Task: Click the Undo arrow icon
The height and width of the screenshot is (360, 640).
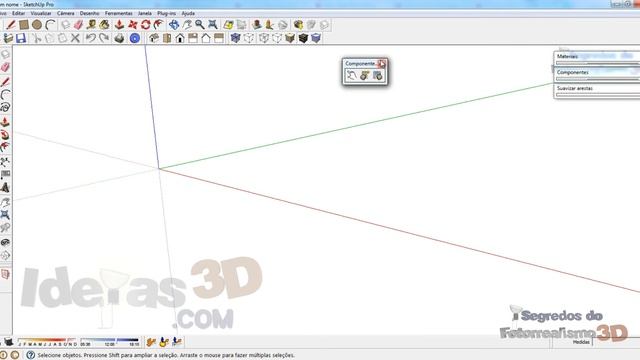Action: [x=91, y=38]
